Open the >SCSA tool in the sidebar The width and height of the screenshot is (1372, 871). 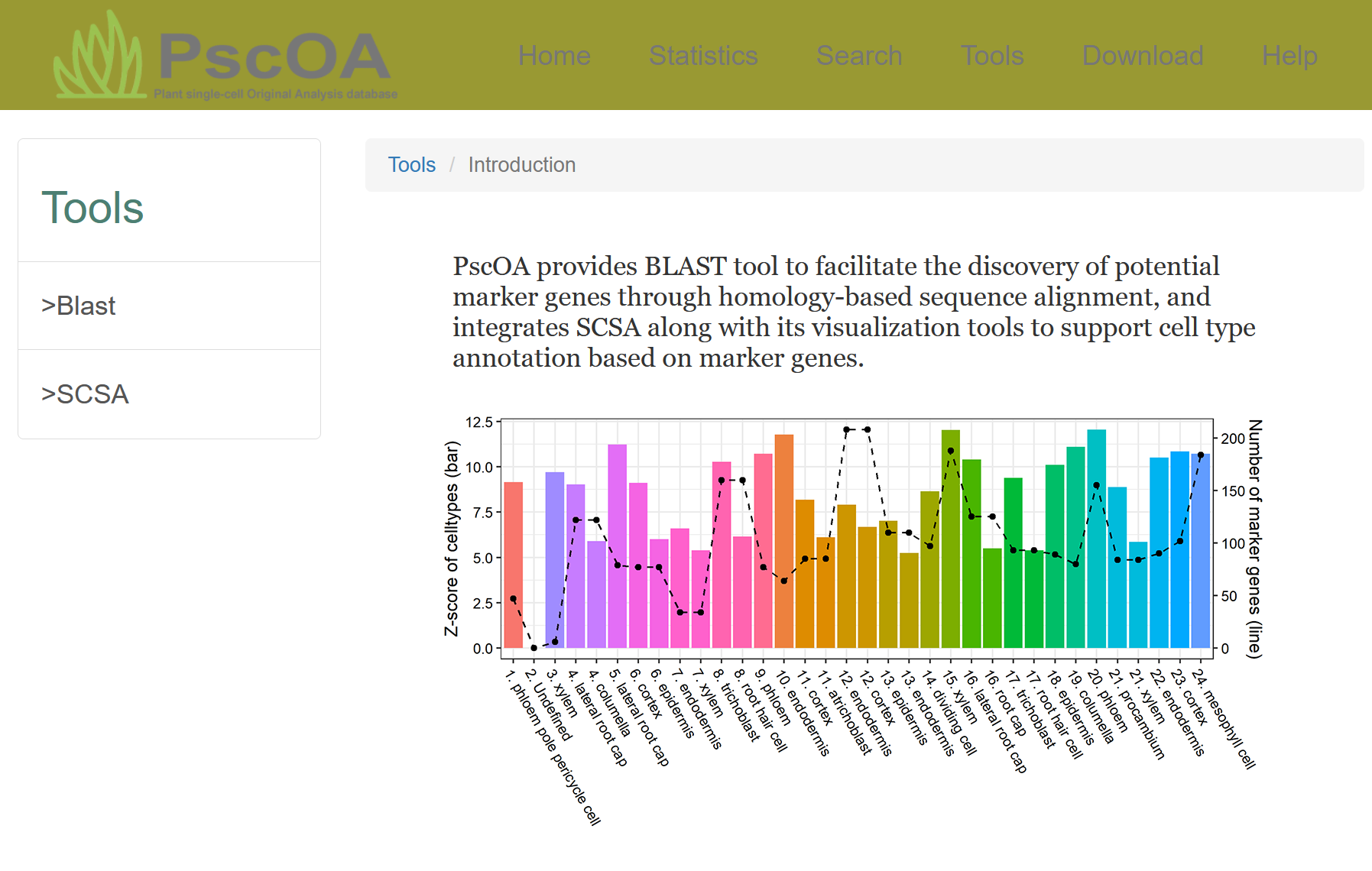(x=85, y=394)
